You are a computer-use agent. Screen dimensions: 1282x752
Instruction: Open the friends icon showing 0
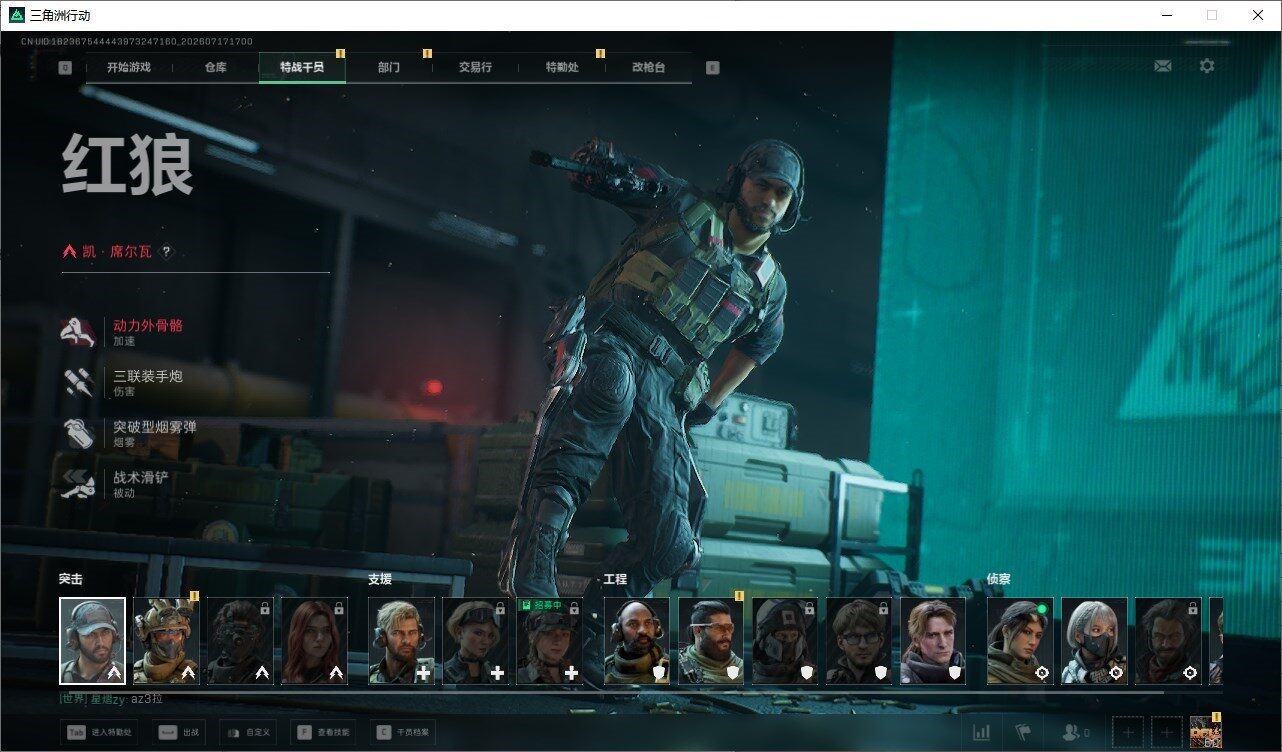(1075, 733)
